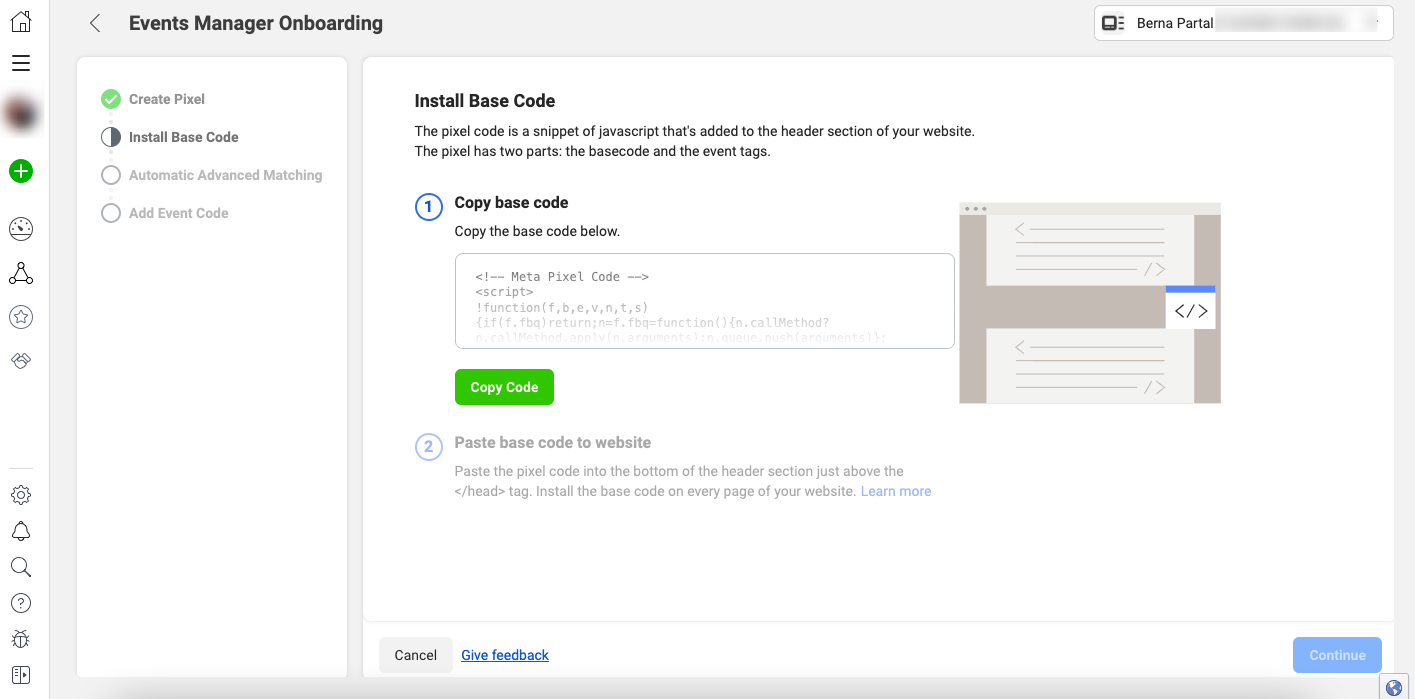Open the home dashboard icon
This screenshot has height=699, width=1415.
point(20,20)
